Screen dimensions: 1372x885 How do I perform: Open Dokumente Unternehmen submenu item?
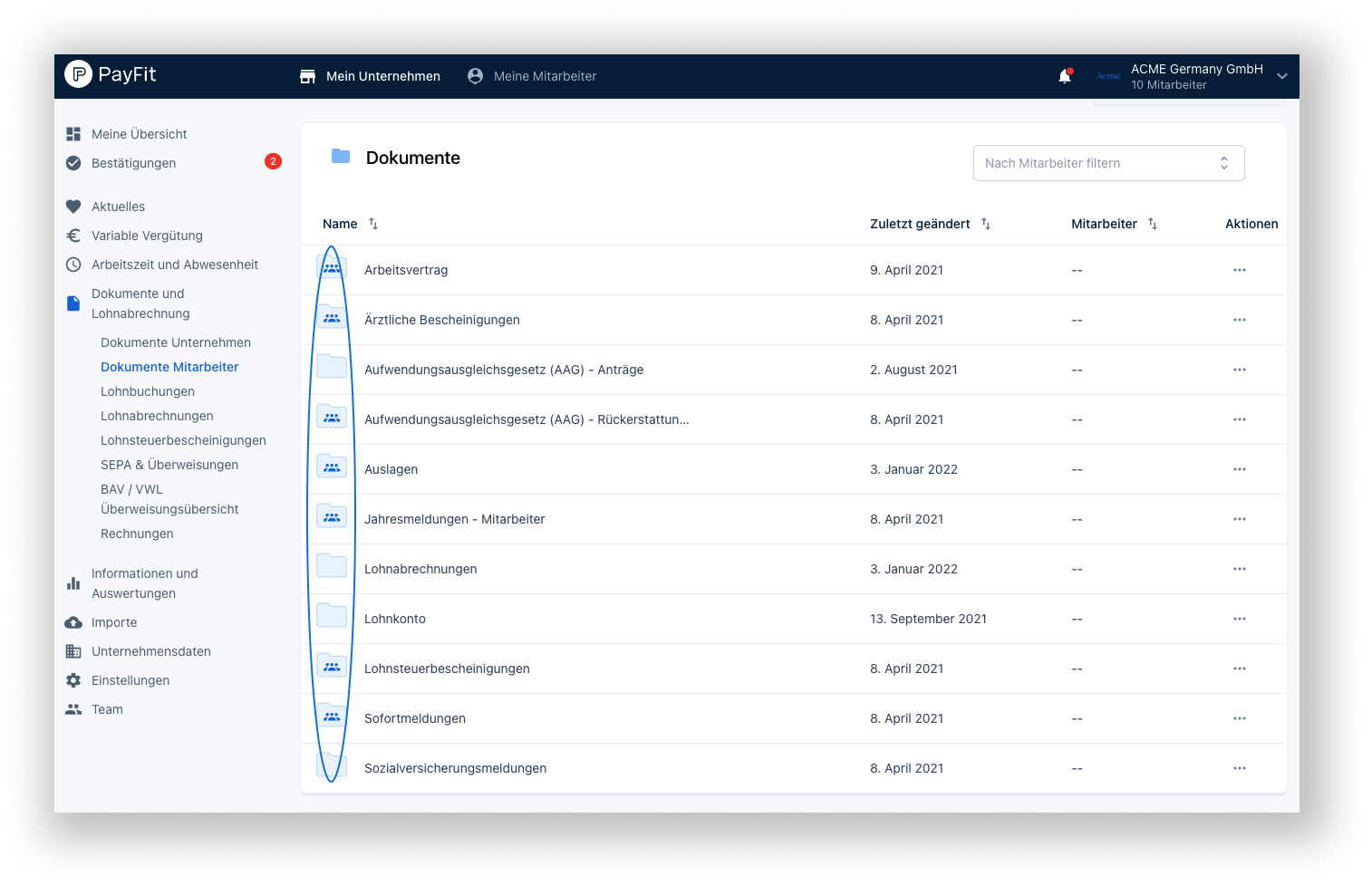pyautogui.click(x=176, y=342)
